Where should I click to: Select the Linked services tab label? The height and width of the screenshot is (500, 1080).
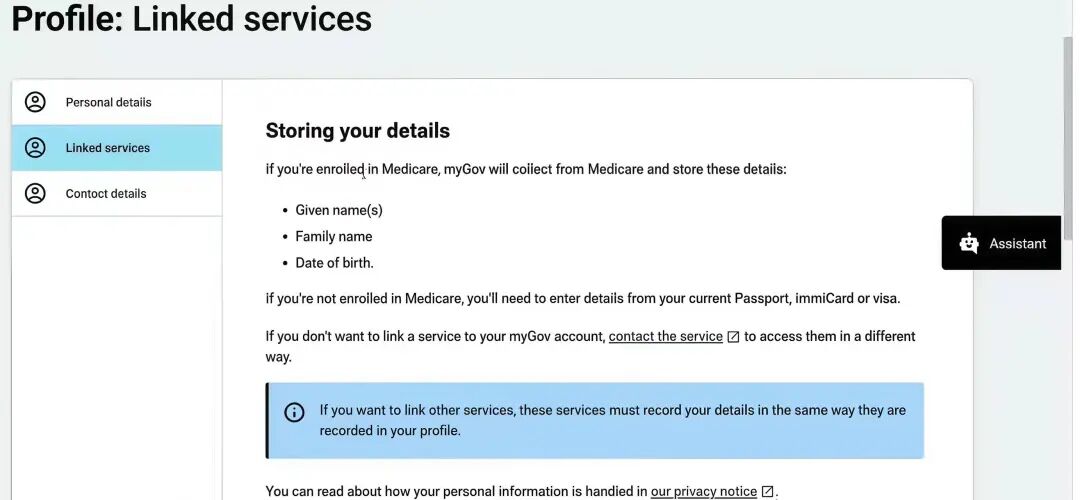(x=108, y=148)
